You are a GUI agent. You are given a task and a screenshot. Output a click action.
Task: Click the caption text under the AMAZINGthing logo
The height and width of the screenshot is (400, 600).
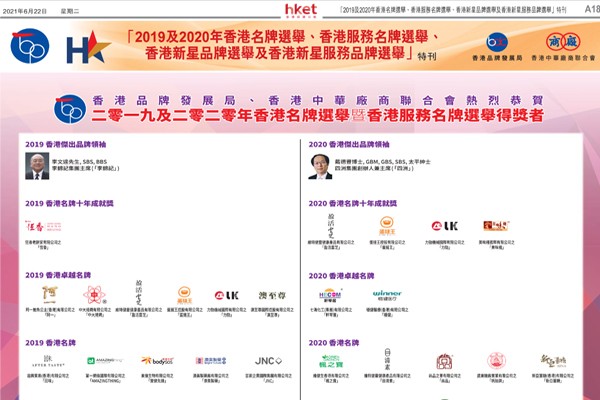[105, 378]
